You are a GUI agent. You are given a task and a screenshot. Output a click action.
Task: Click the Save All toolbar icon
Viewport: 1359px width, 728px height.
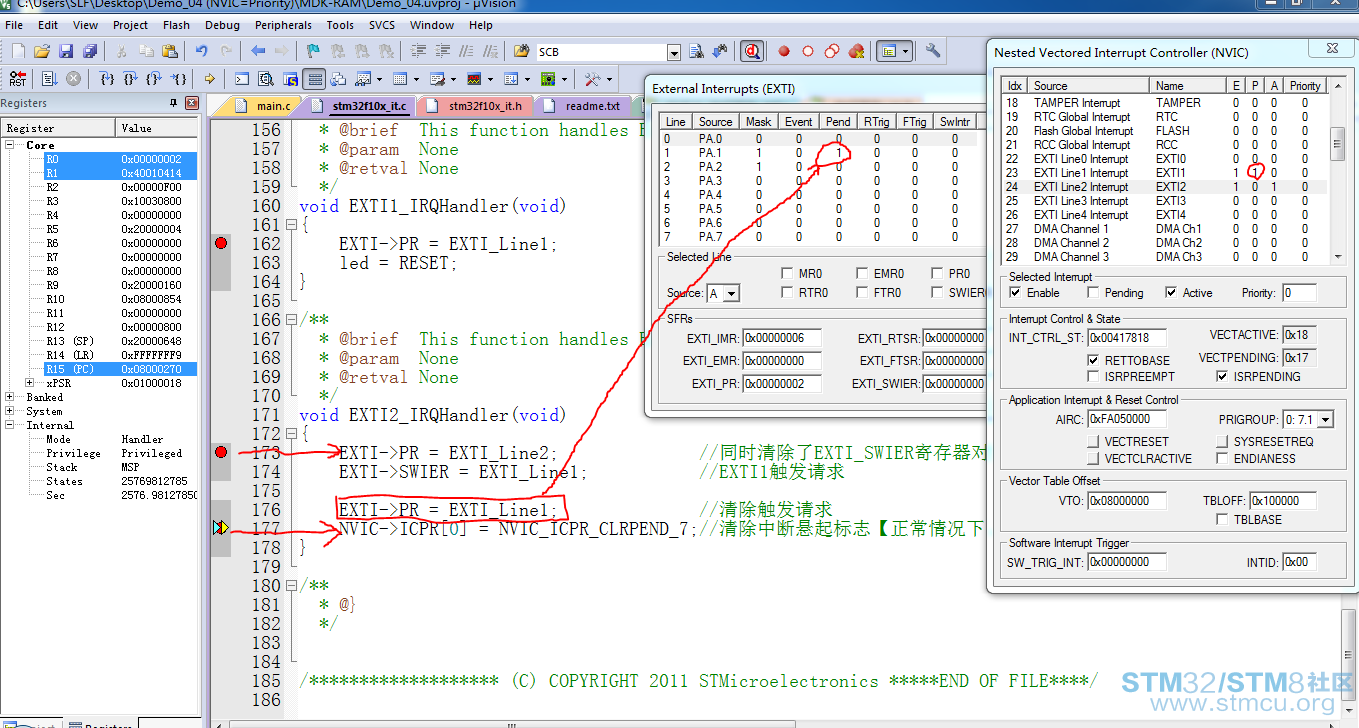coord(90,51)
